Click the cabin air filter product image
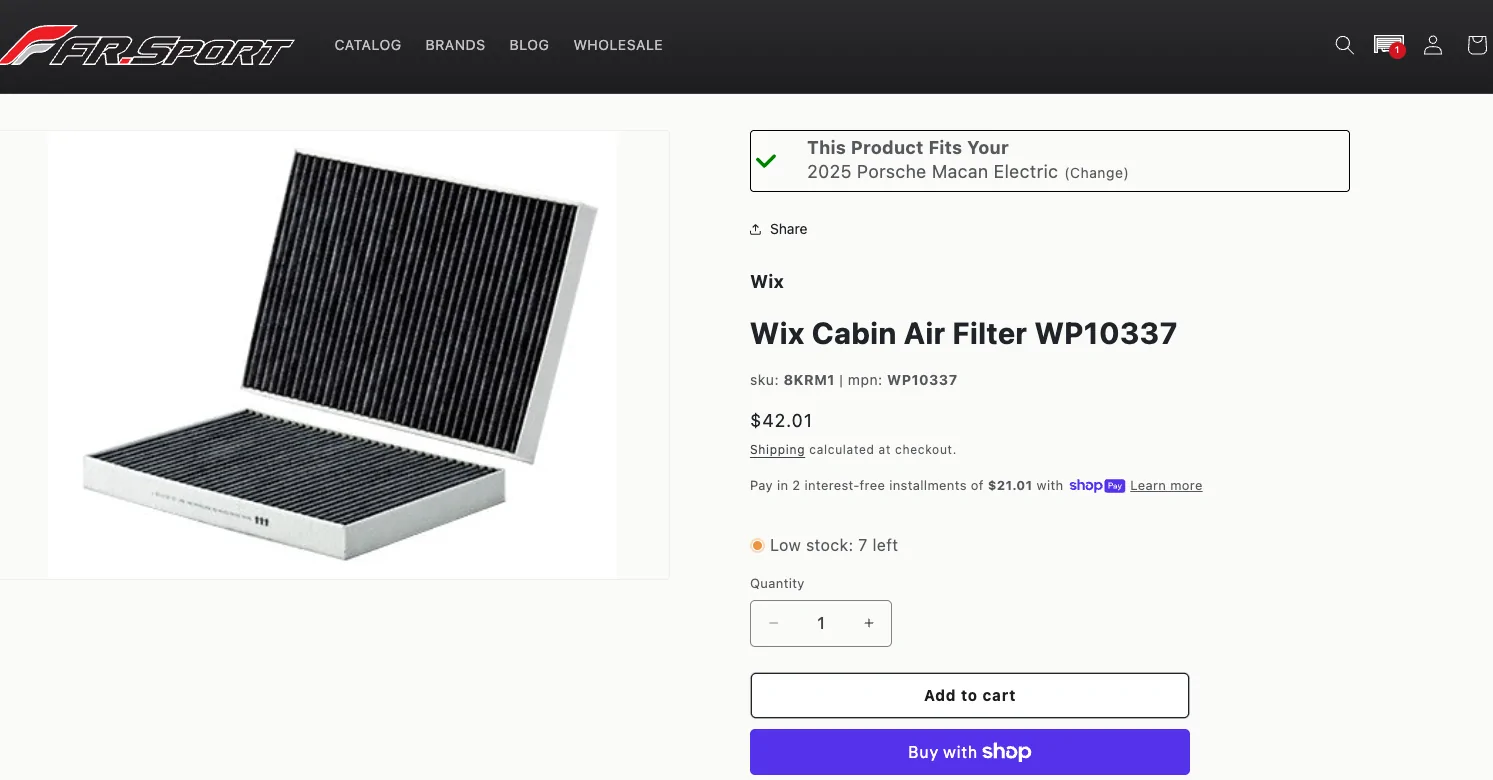1493x780 pixels. pos(333,354)
